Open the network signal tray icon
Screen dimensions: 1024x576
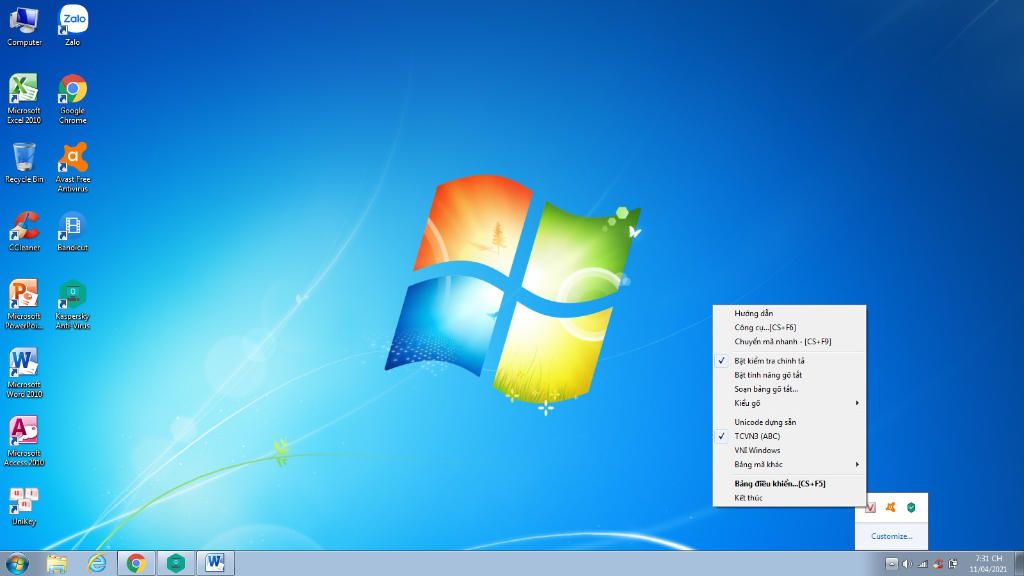pyautogui.click(x=923, y=564)
